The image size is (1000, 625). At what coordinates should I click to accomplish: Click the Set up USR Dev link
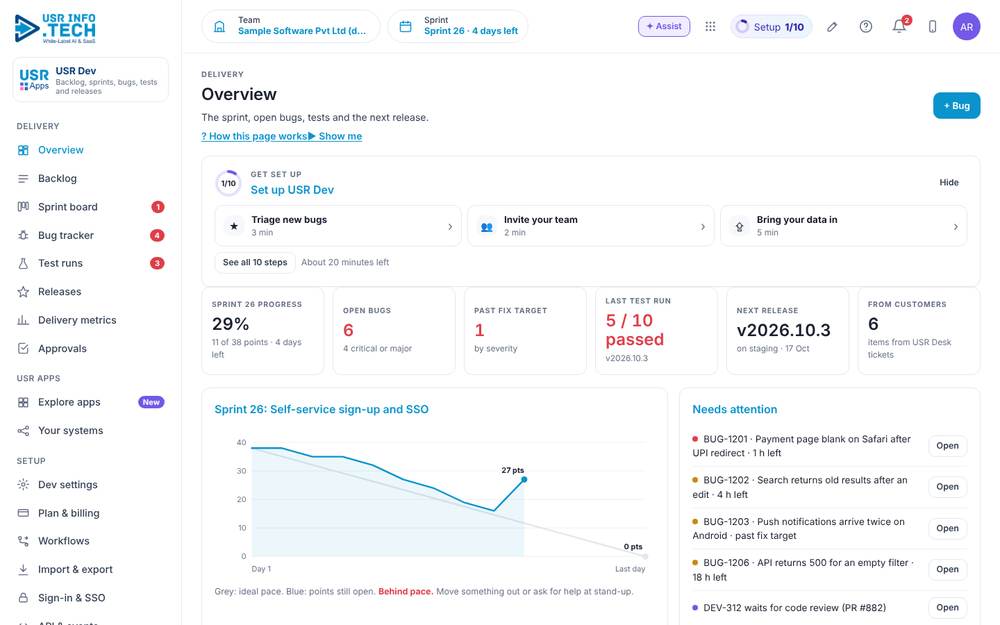coord(292,190)
